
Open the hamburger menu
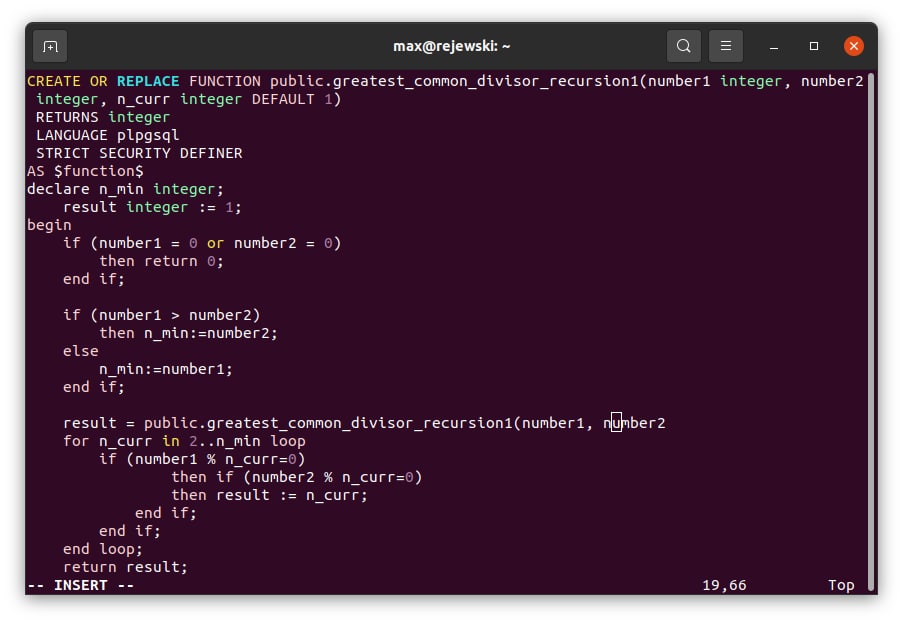pos(726,46)
